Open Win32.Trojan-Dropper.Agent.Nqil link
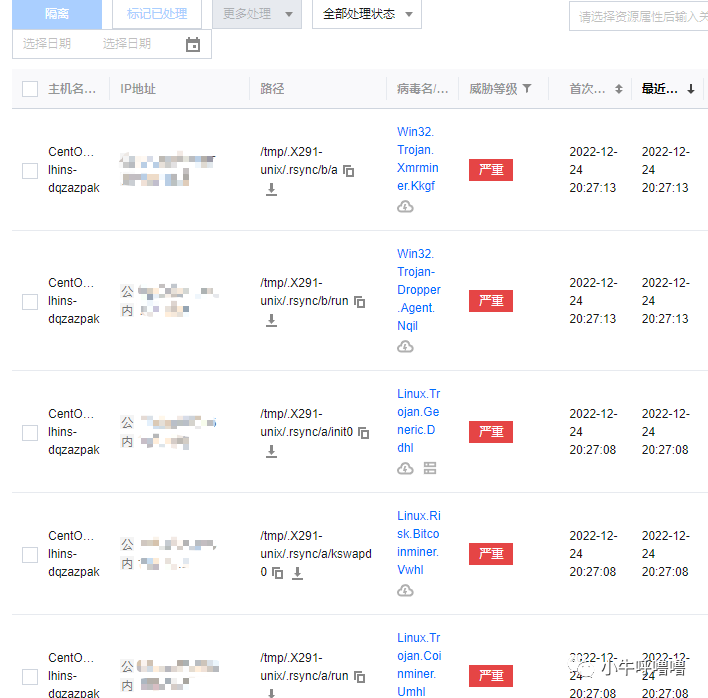 pyautogui.click(x=419, y=289)
